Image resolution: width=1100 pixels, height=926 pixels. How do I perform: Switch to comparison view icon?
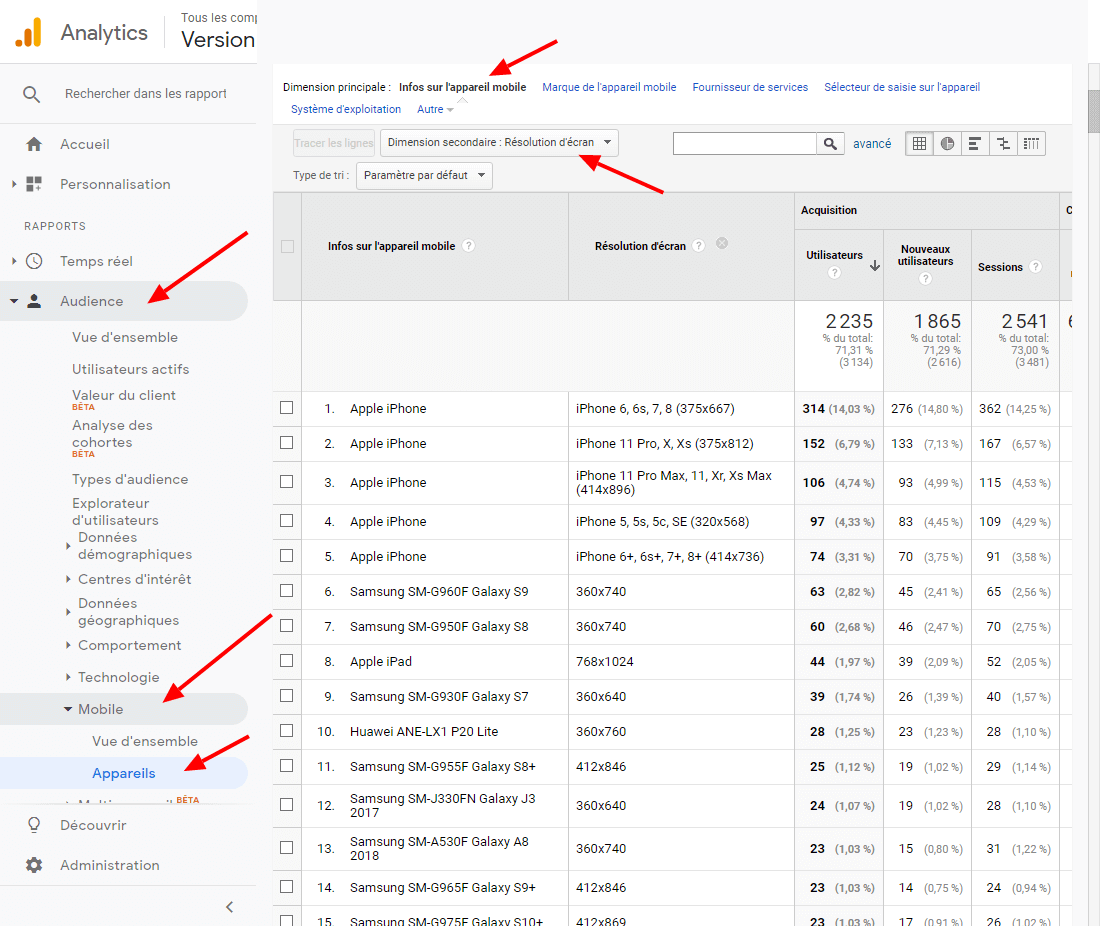[1003, 144]
